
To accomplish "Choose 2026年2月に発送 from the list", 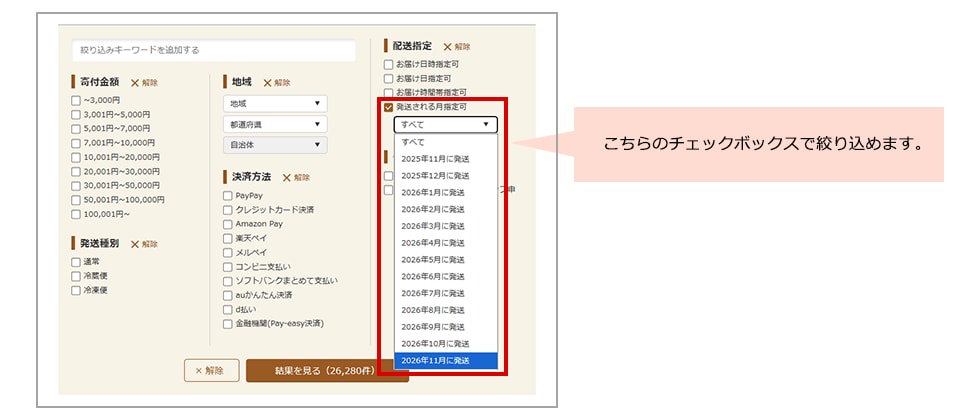I will (x=446, y=209).
